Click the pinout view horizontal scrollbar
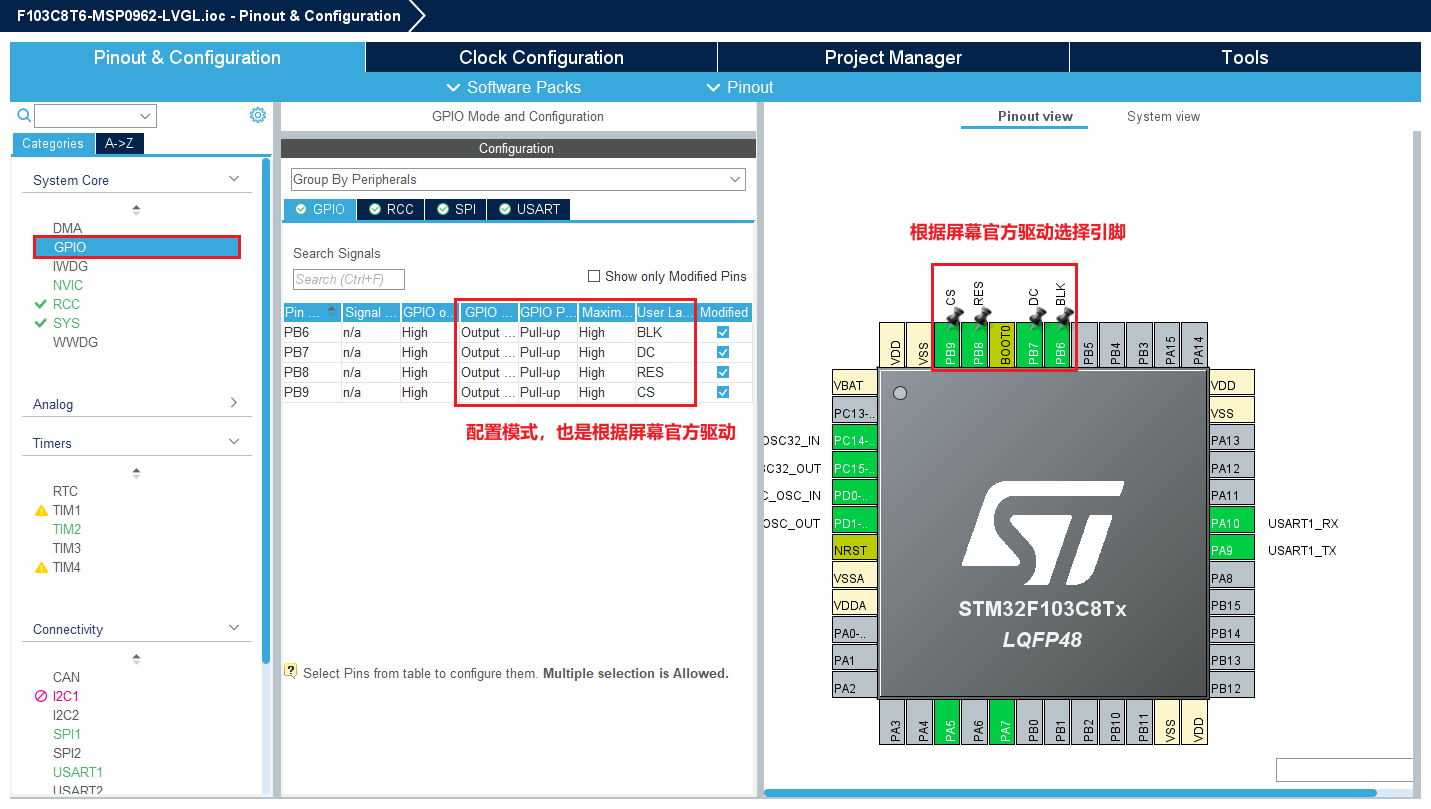1431x809 pixels. 1070,793
